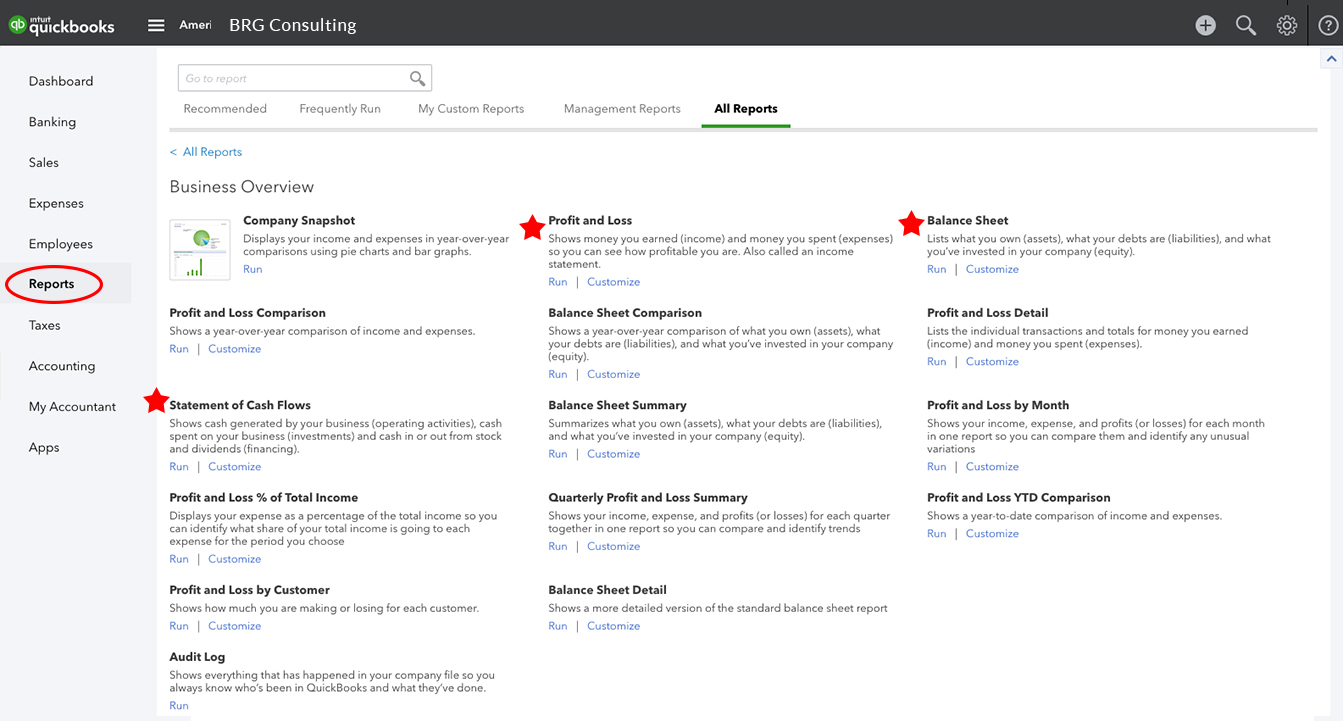This screenshot has width=1343, height=721.
Task: Click the magnifier search icon in header
Action: [x=1245, y=26]
